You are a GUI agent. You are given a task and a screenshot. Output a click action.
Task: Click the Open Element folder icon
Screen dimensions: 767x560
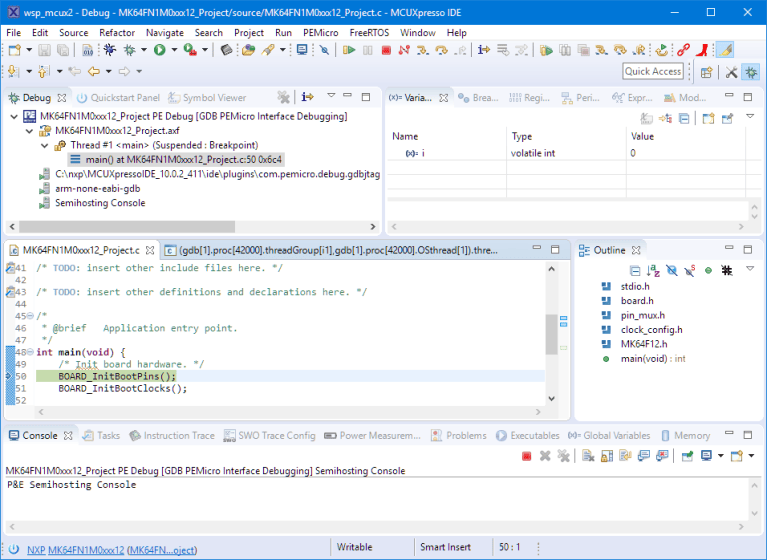(x=248, y=50)
